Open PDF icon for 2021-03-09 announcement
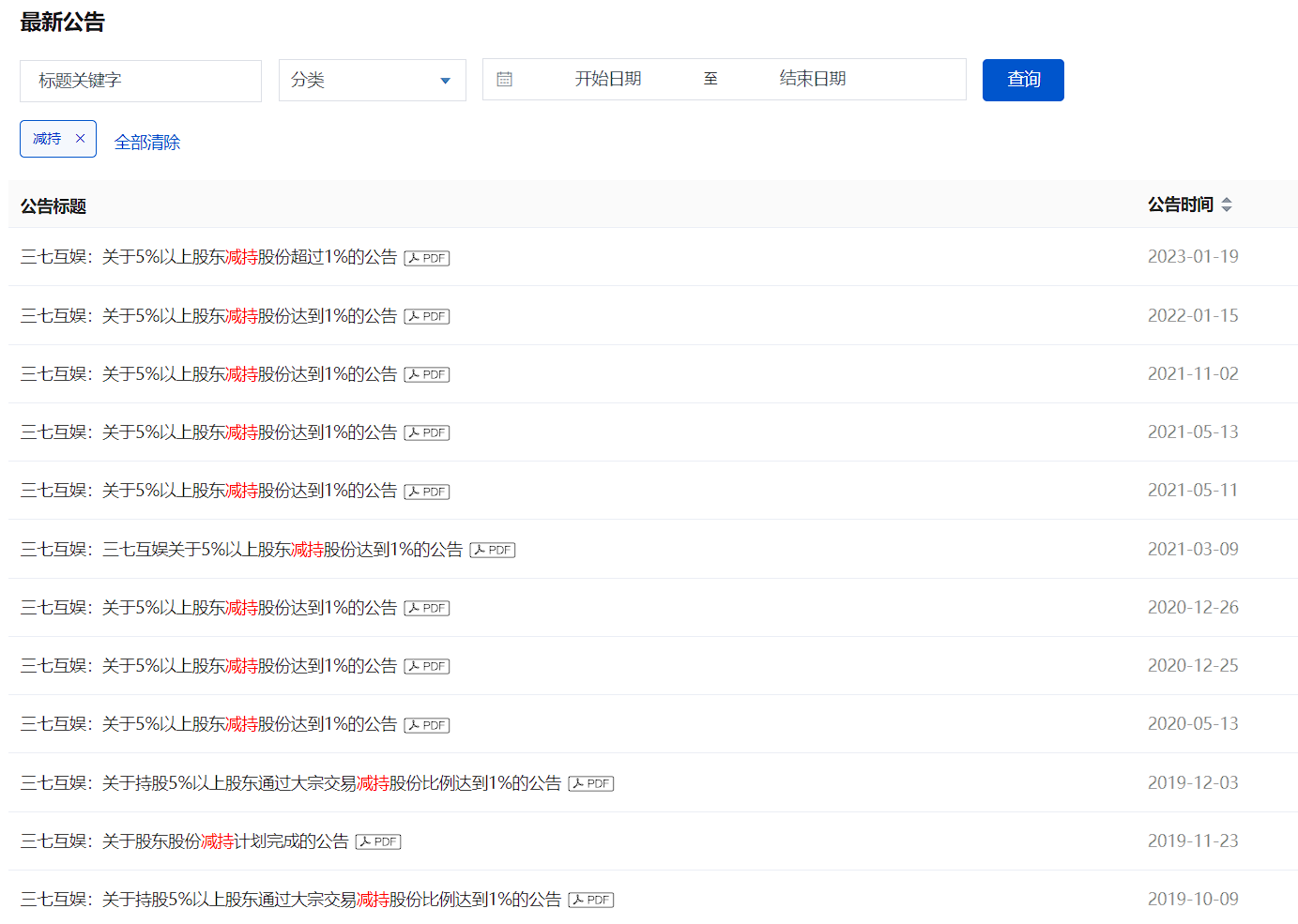 (493, 550)
